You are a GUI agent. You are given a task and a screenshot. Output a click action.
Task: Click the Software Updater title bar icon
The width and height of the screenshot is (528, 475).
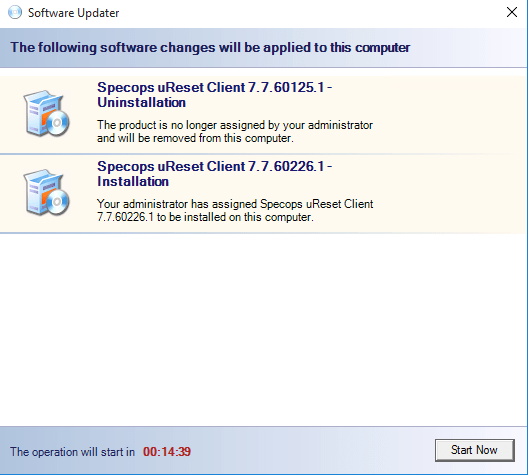click(15, 12)
